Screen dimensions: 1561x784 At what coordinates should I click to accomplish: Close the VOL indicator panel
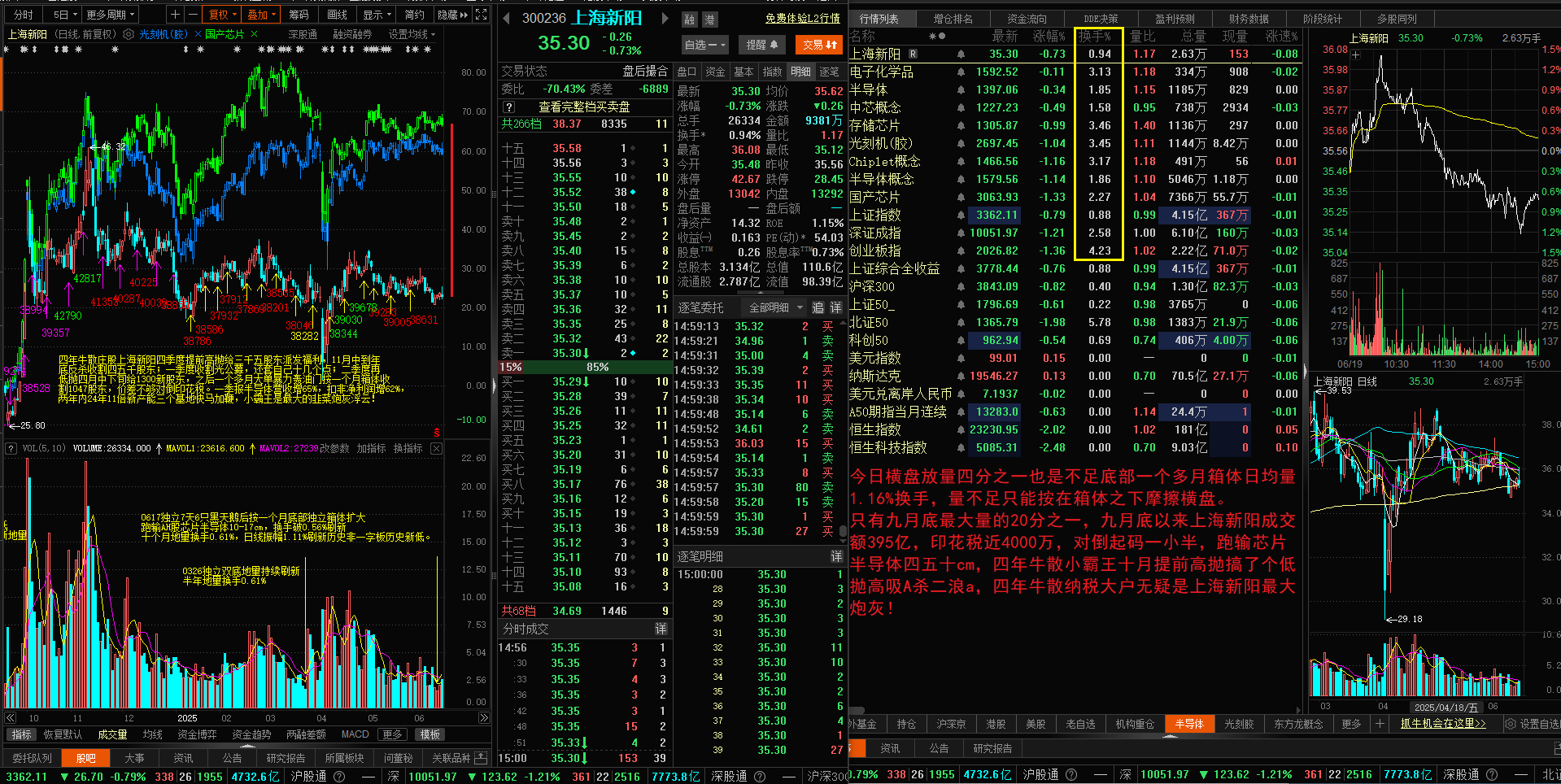pyautogui.click(x=436, y=448)
